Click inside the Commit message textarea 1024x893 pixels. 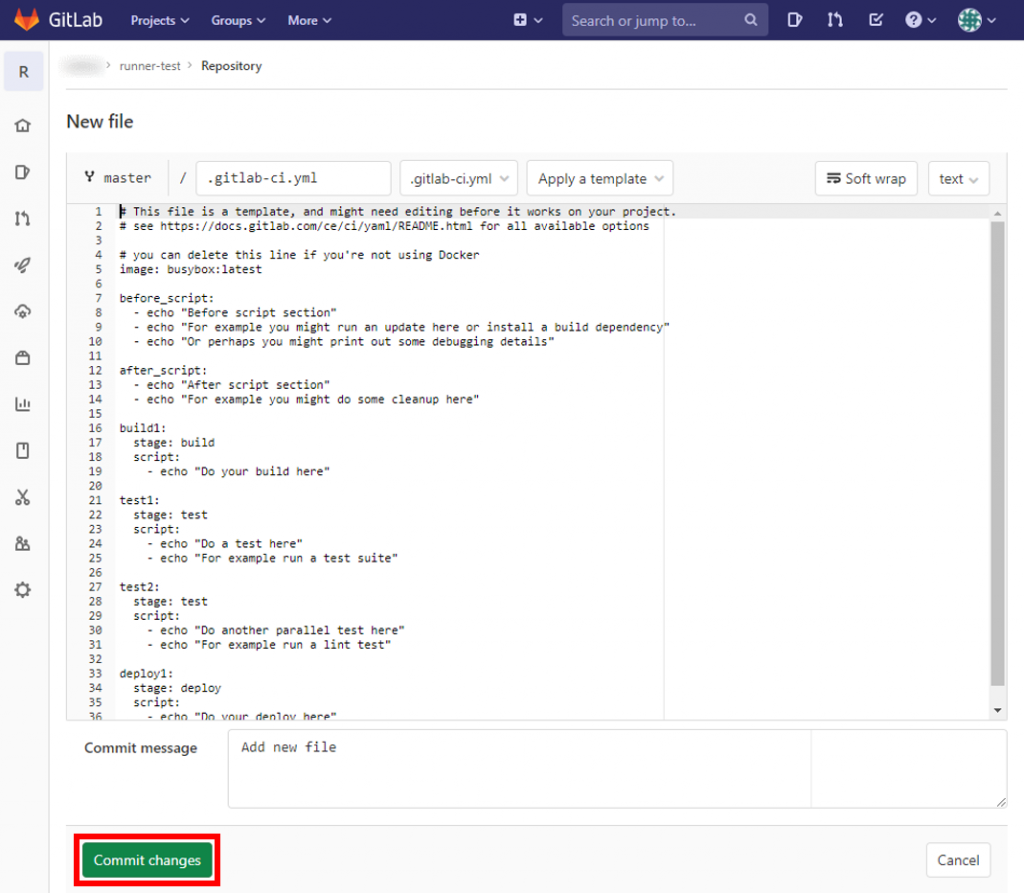[616, 769]
